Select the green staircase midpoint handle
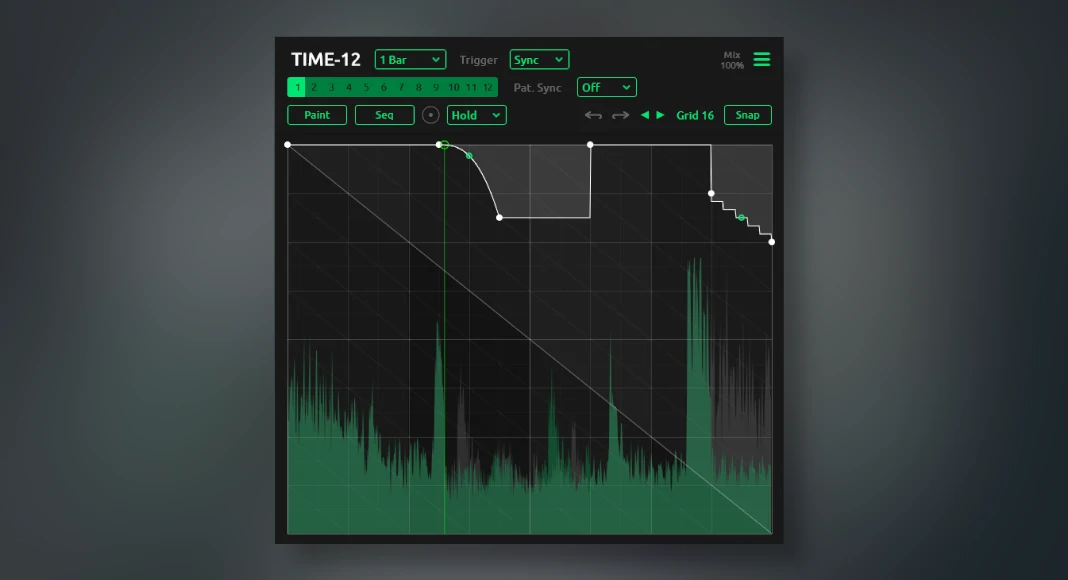 point(741,217)
